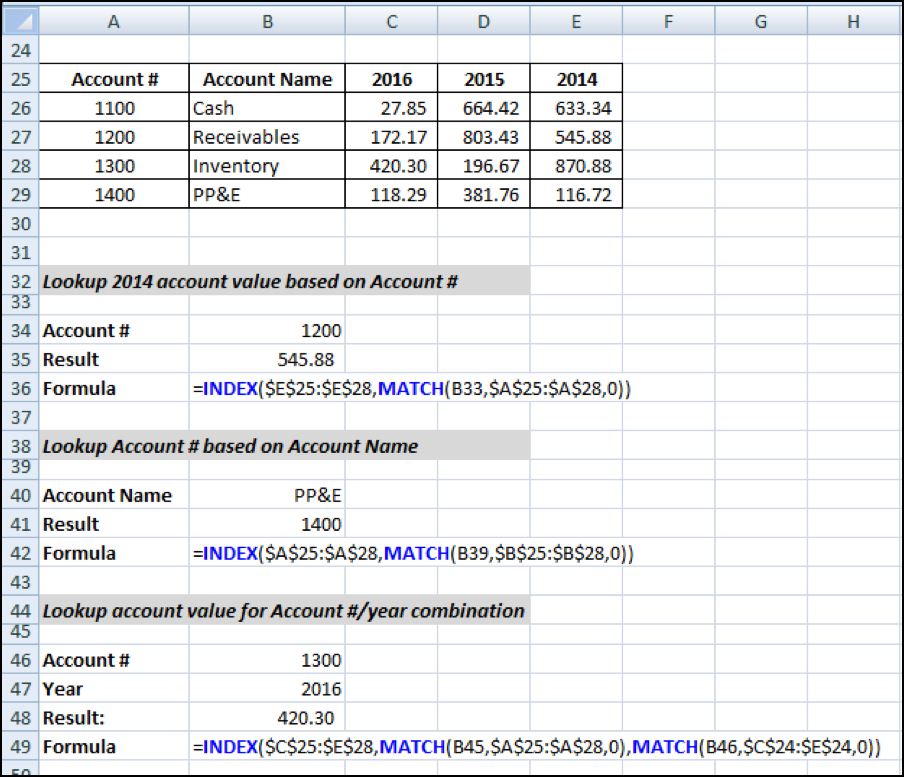Click the row 37 header number

21,417
